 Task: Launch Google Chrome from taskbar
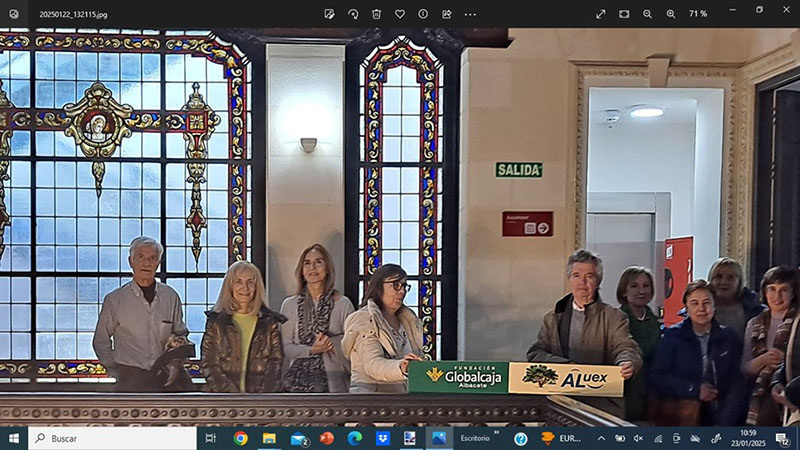click(x=240, y=438)
